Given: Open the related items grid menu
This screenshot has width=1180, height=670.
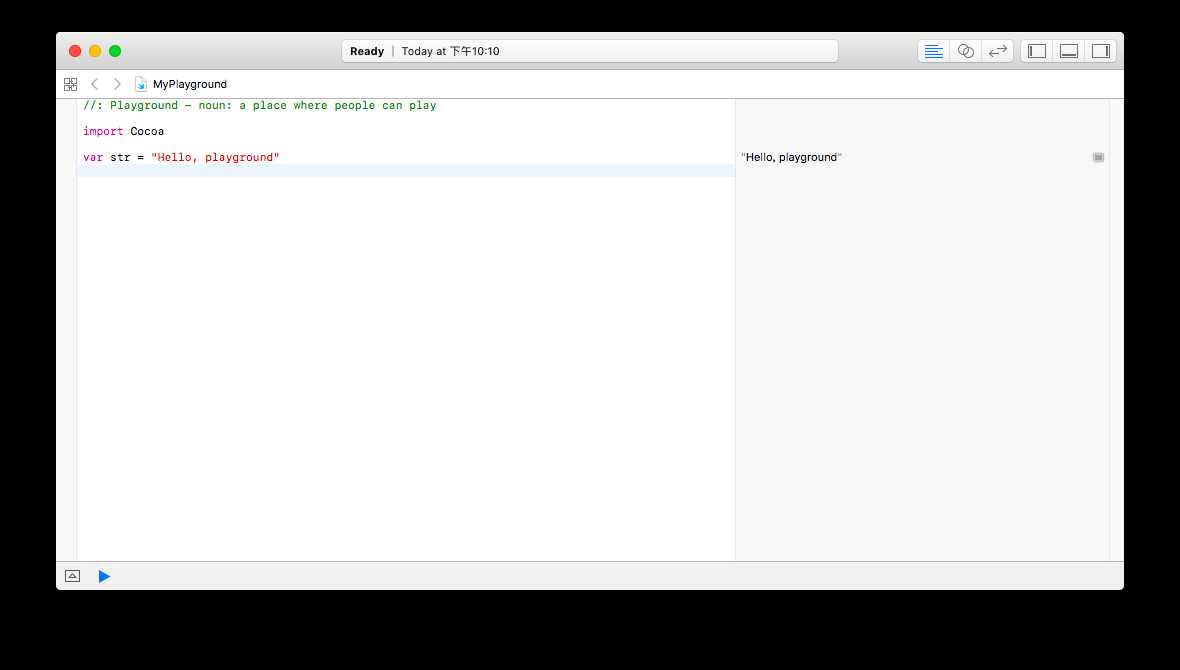Looking at the screenshot, I should [x=71, y=84].
